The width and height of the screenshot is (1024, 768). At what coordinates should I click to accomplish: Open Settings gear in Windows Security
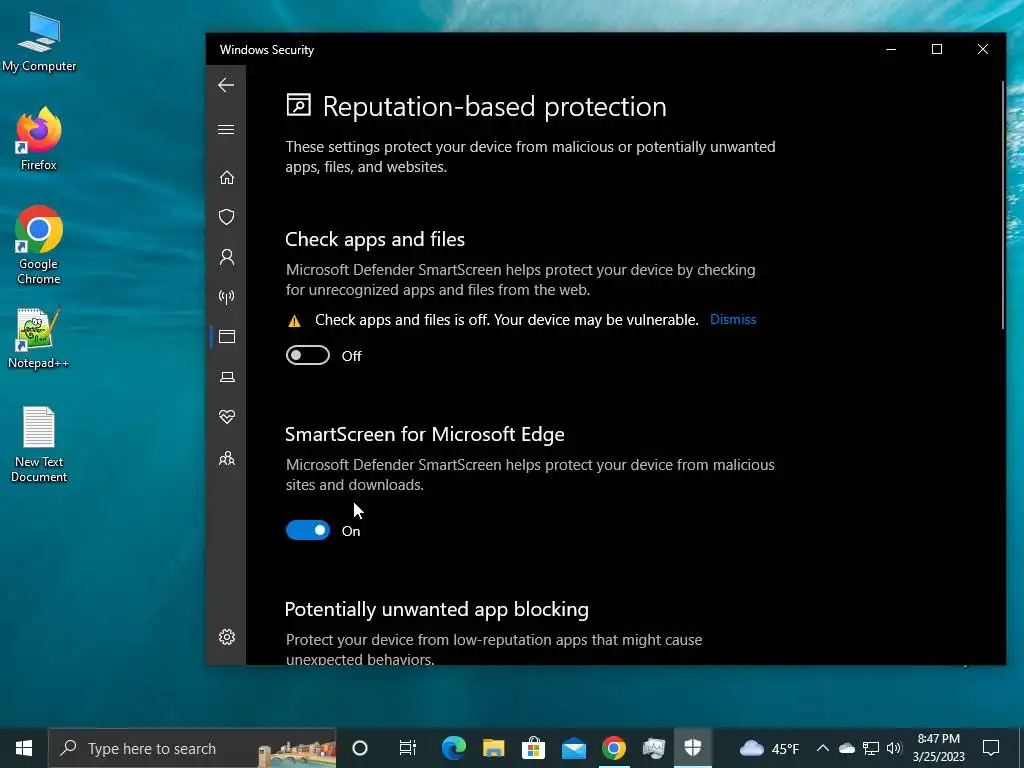pyautogui.click(x=227, y=637)
